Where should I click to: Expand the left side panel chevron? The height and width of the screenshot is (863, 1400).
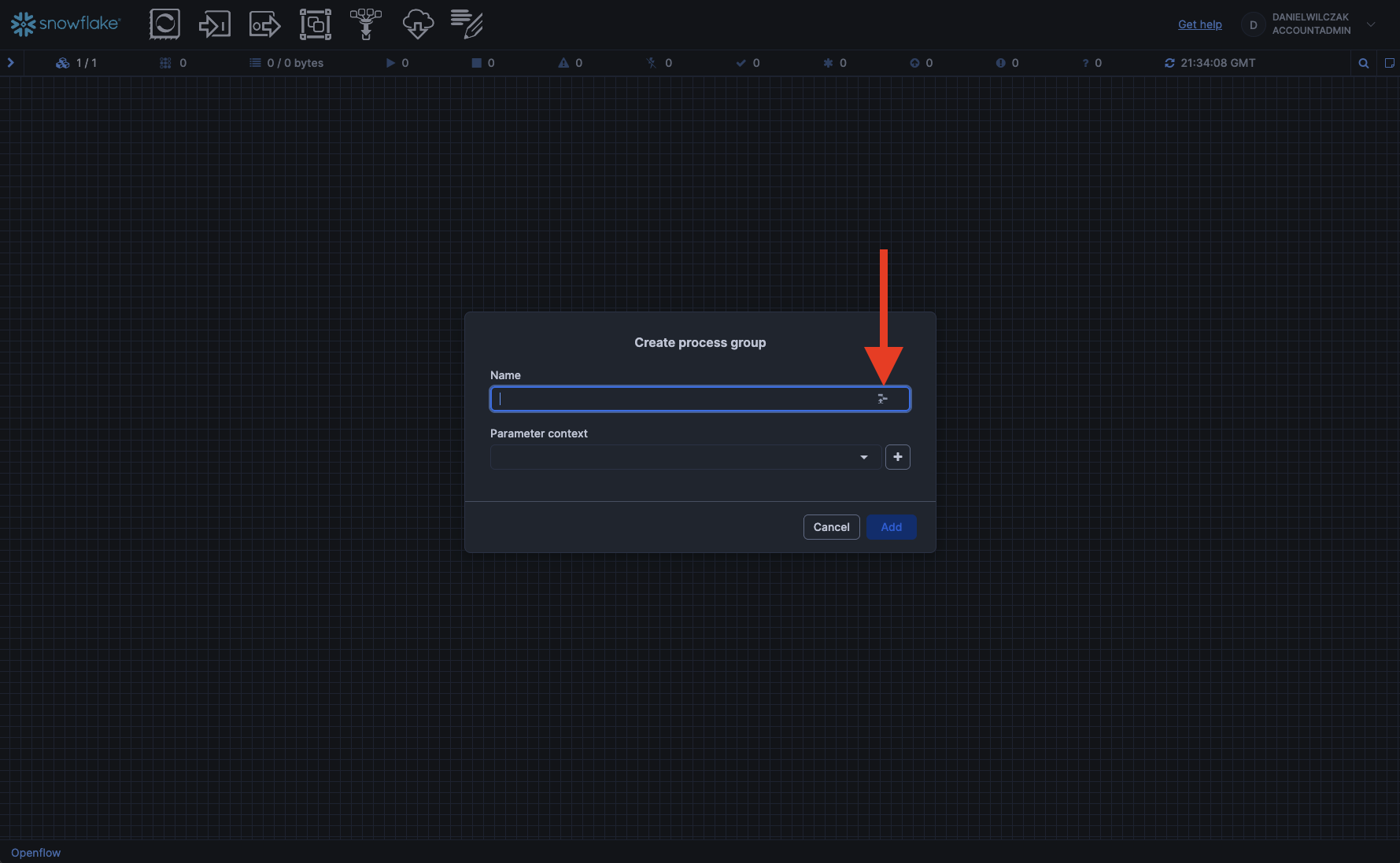pos(11,63)
